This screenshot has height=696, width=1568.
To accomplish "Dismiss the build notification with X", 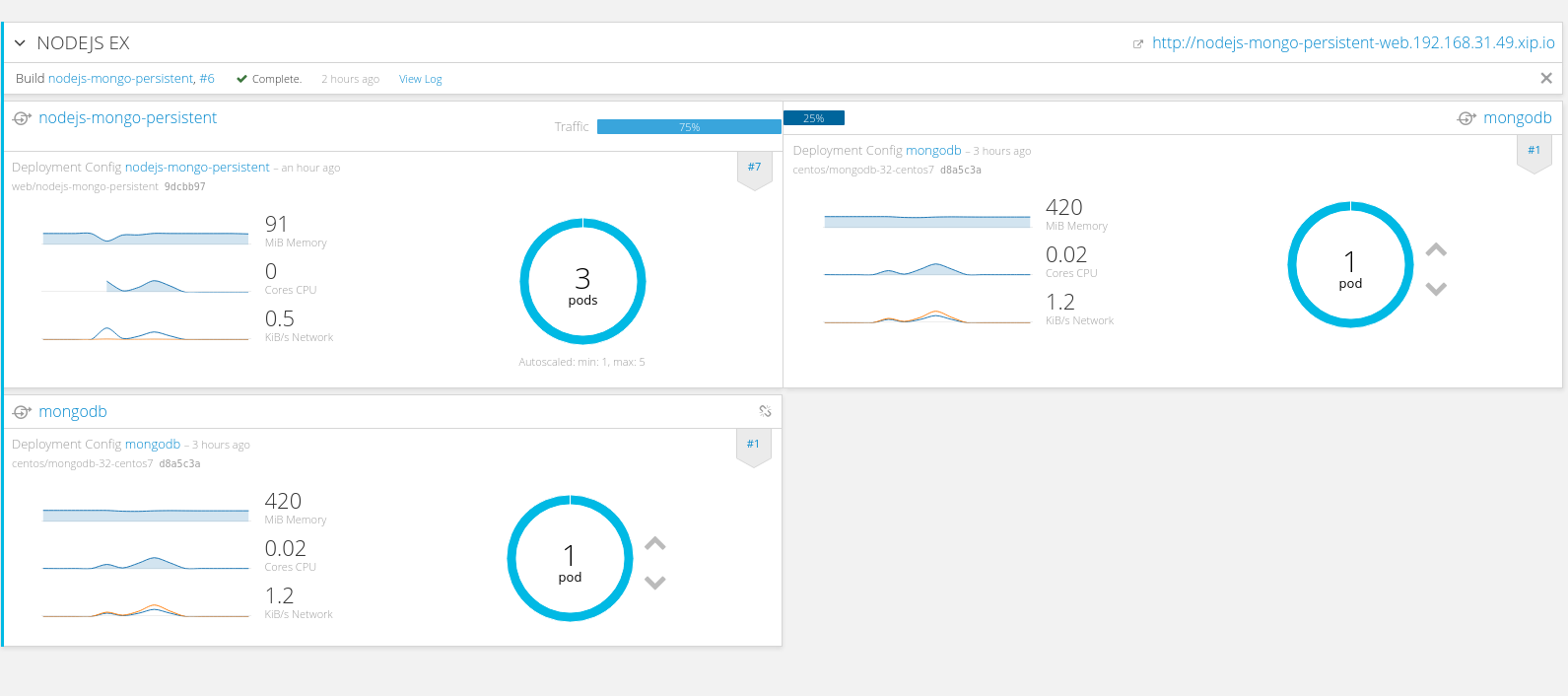I will pyautogui.click(x=1545, y=79).
